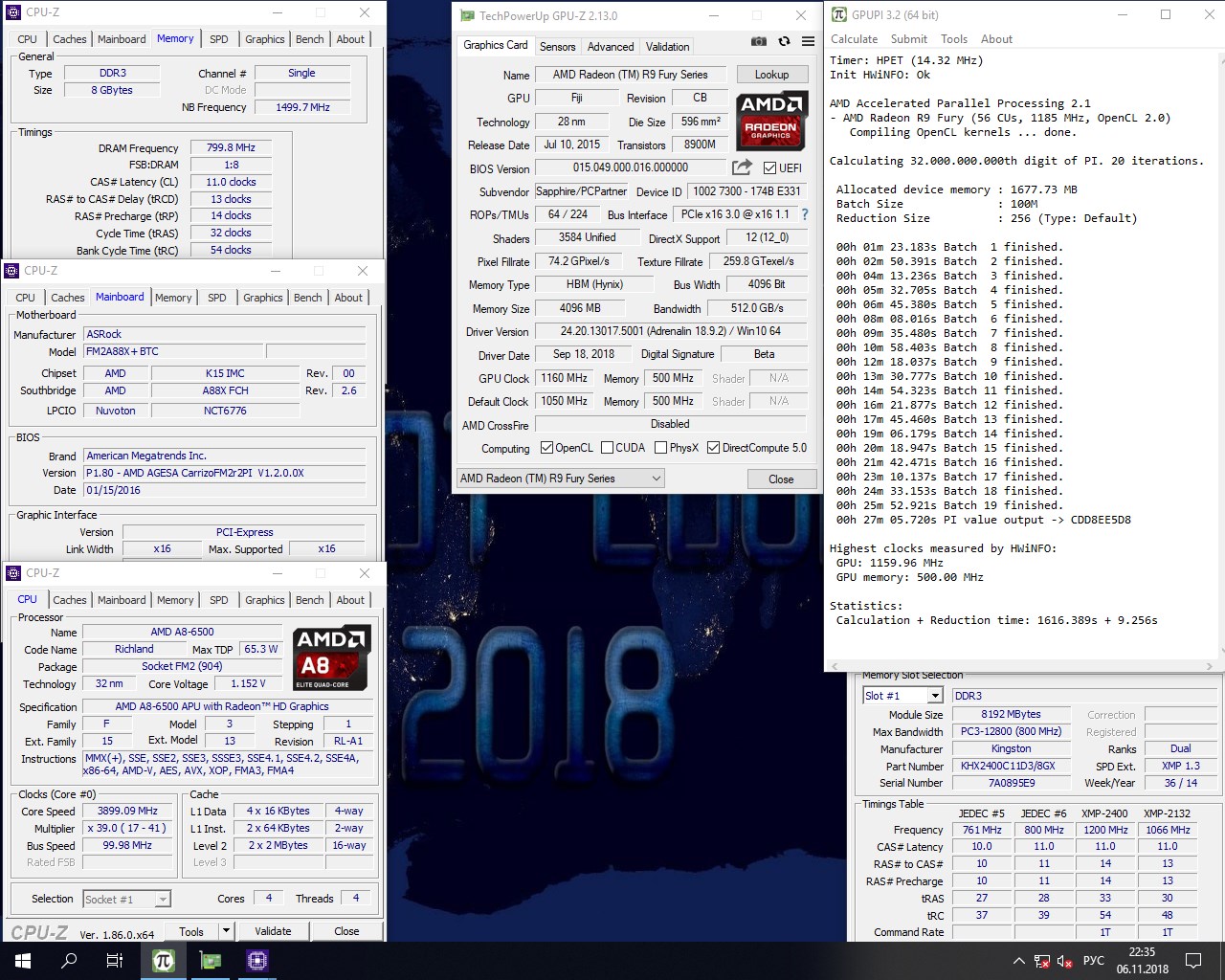This screenshot has height=980, width=1225.
Task: Click the Core Speed value 3899.09 MHz
Action: (x=127, y=811)
